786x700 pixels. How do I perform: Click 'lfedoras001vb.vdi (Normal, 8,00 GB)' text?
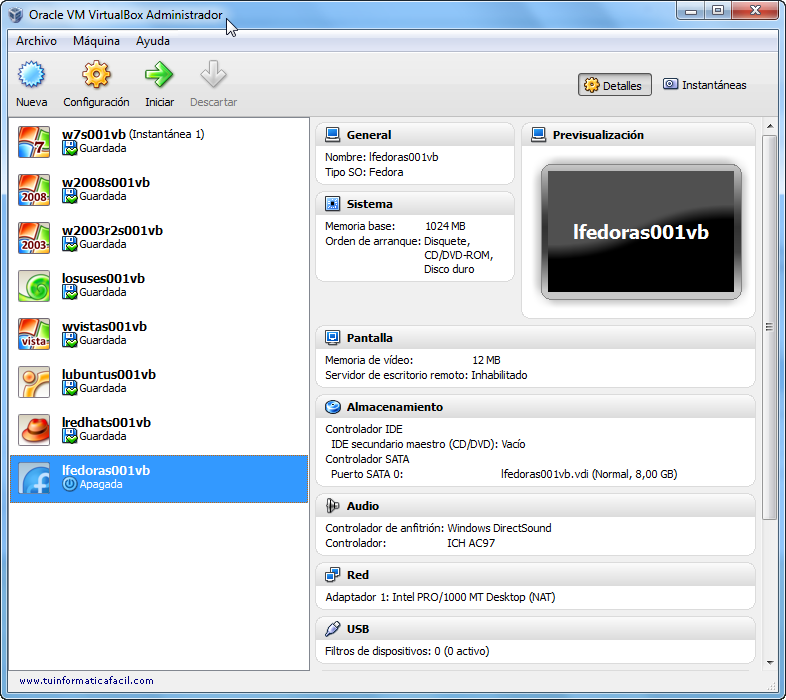(x=589, y=474)
